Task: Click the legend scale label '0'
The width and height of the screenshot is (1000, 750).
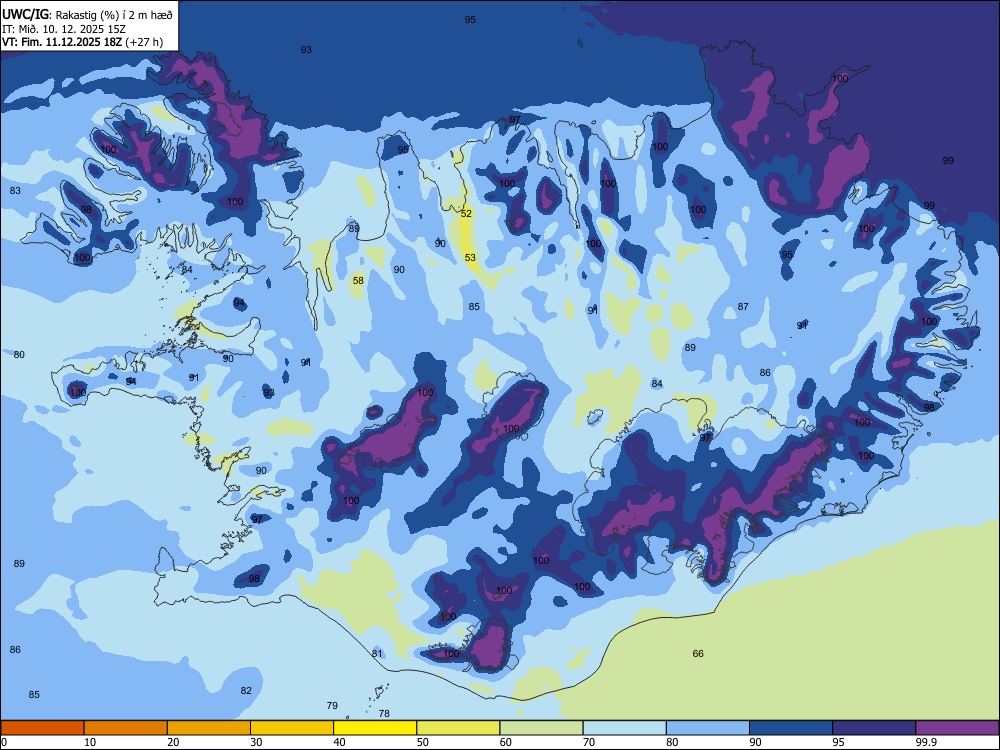Action: tap(4, 742)
